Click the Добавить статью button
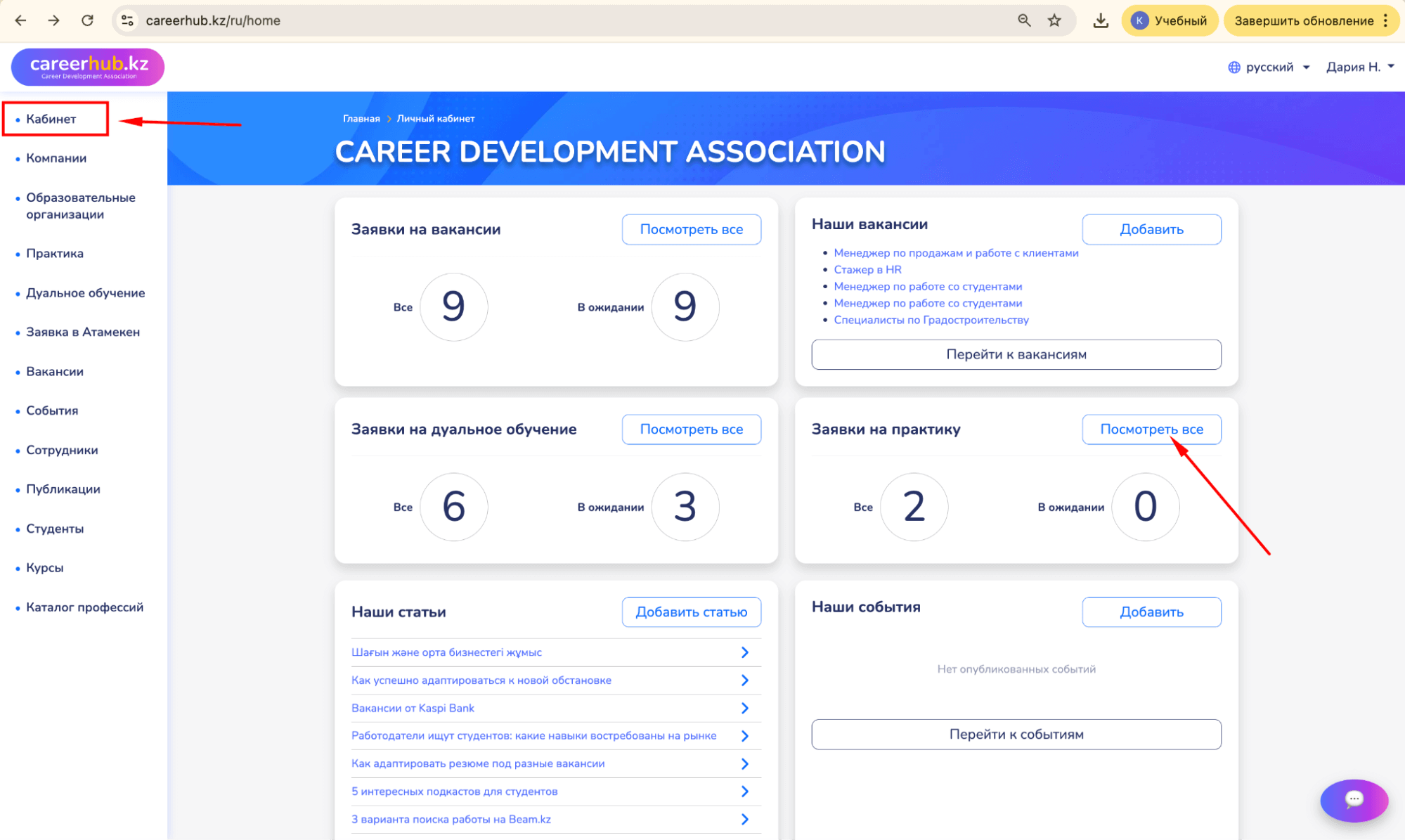Screen dimensions: 1405x840 pyautogui.click(x=691, y=612)
